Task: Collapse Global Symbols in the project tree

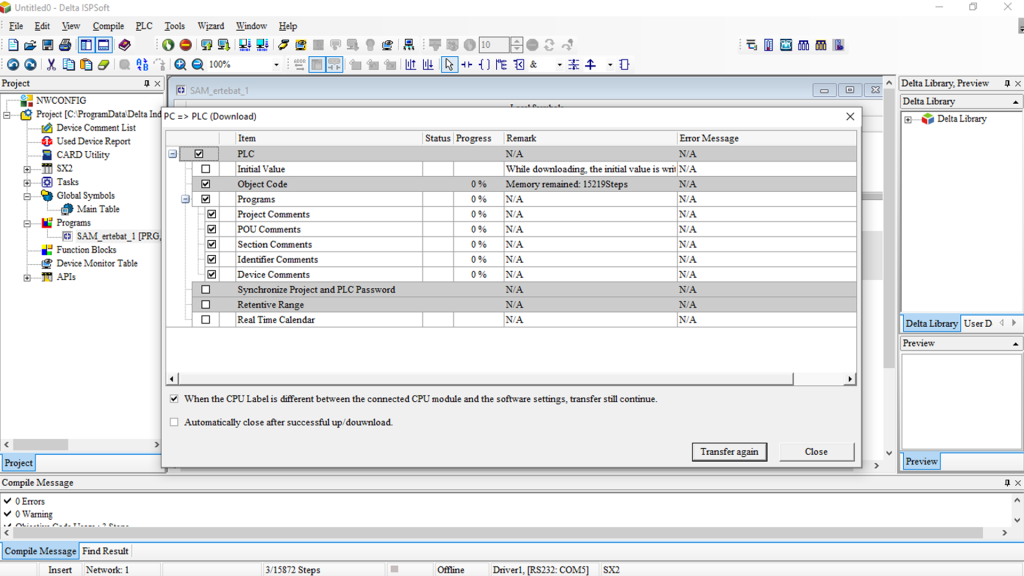Action: pos(27,196)
